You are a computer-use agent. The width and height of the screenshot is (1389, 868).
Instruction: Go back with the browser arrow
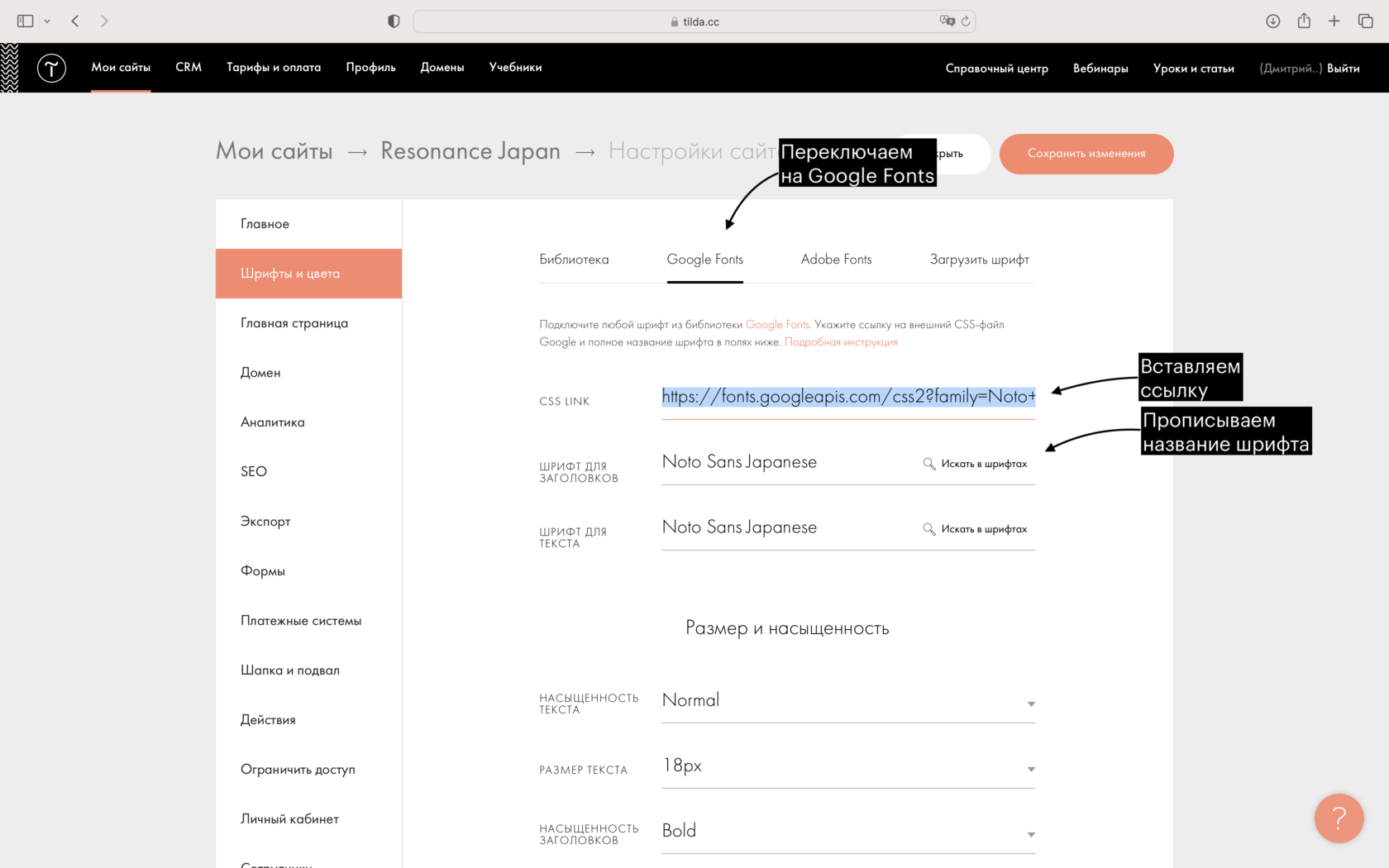point(75,21)
